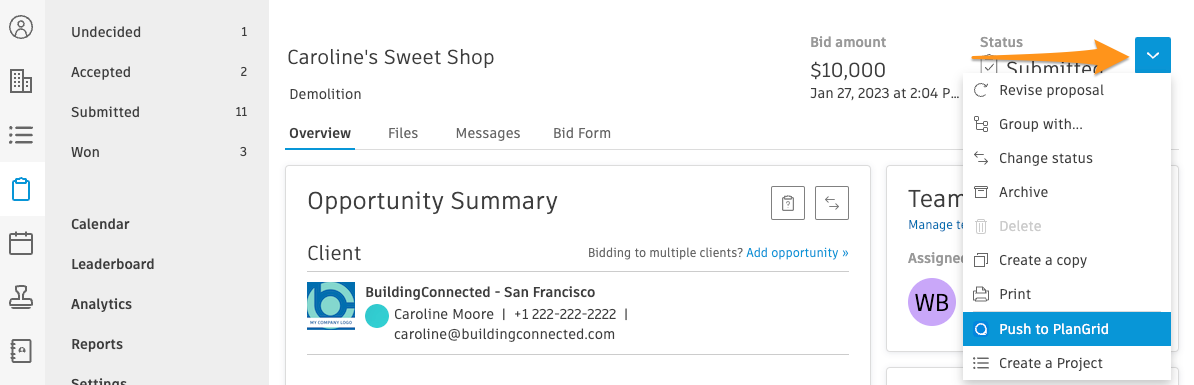The image size is (1194, 385).
Task: Click the Add opportunity link
Action: point(797,253)
